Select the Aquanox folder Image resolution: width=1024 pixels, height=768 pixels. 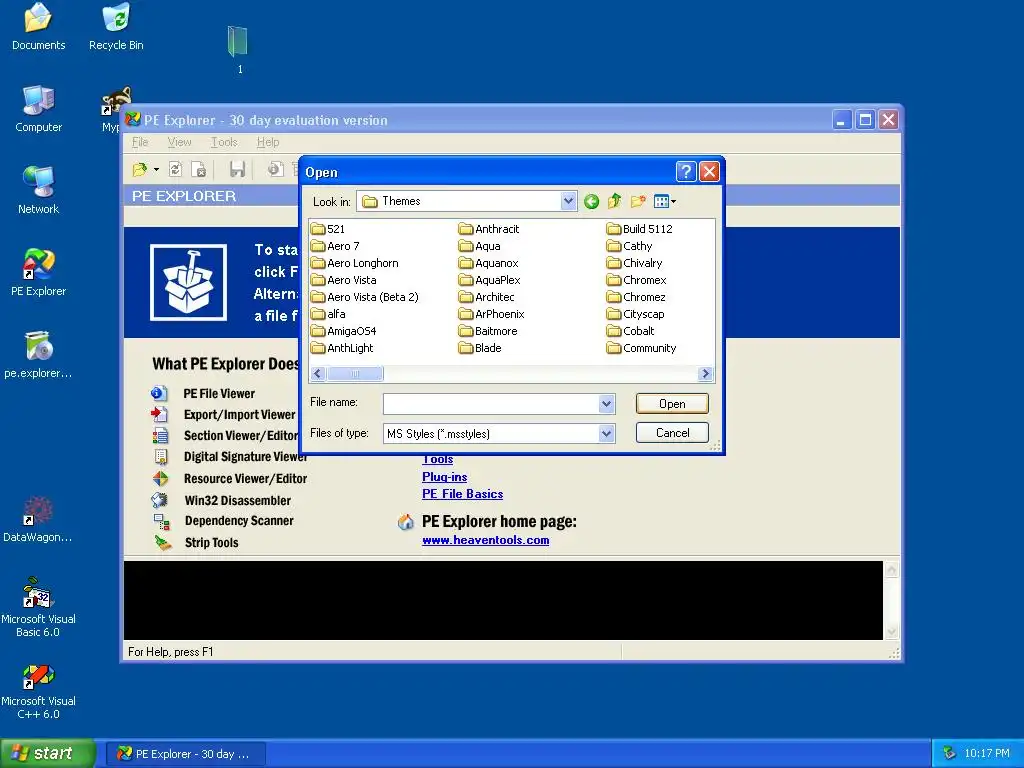click(489, 263)
